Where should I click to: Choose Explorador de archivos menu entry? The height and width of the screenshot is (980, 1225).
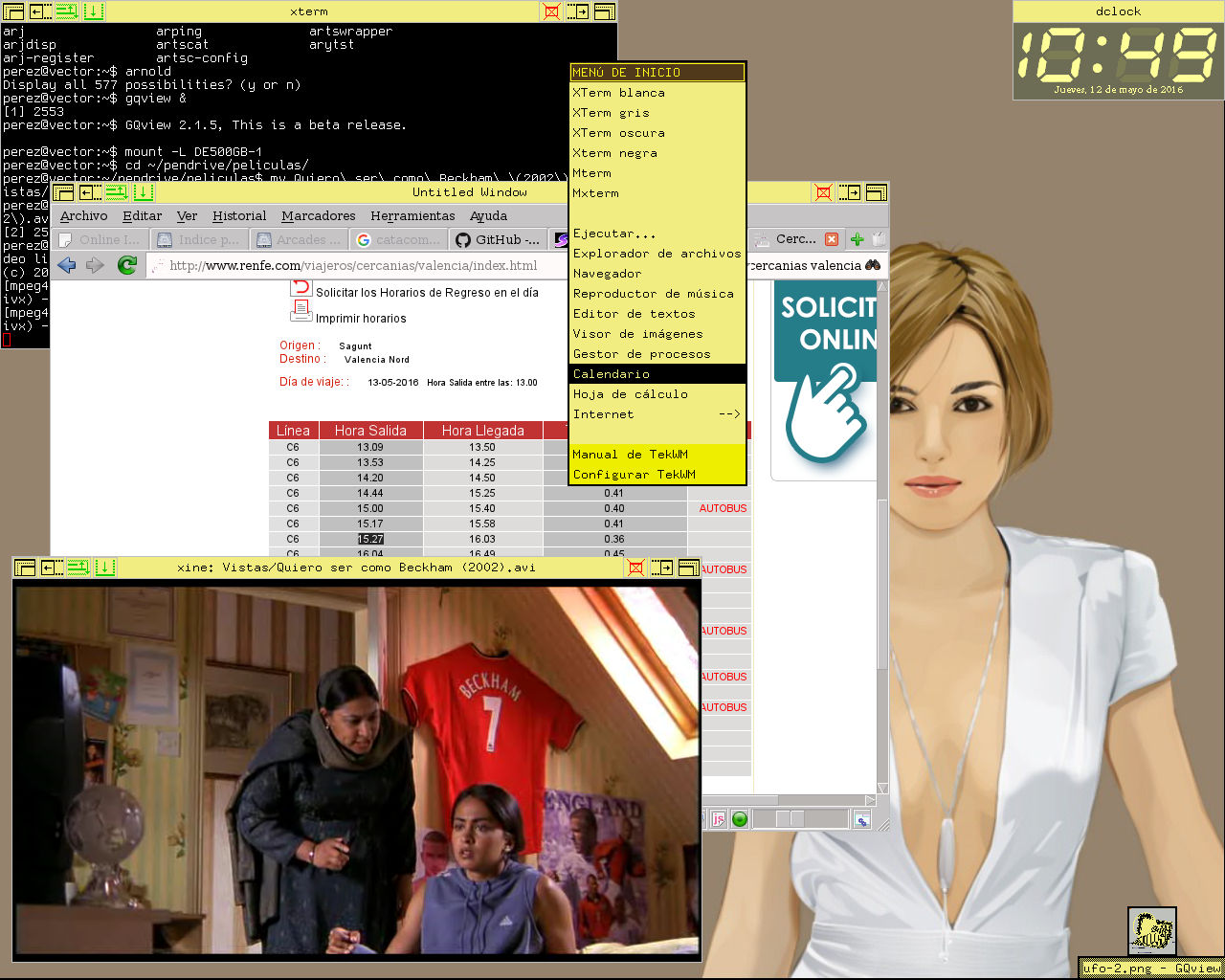coord(657,254)
